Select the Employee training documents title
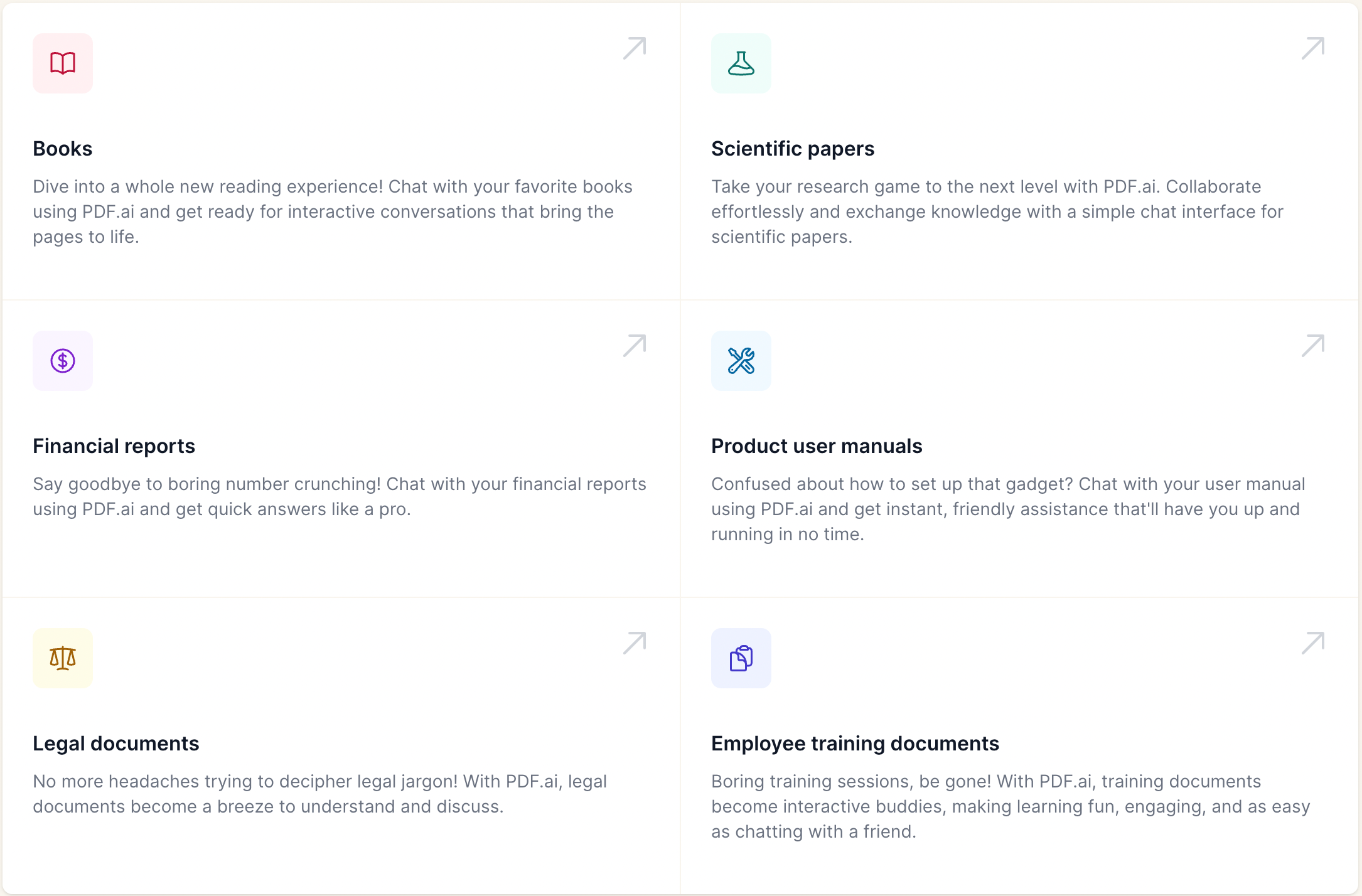Viewport: 1362px width, 896px height. (855, 744)
